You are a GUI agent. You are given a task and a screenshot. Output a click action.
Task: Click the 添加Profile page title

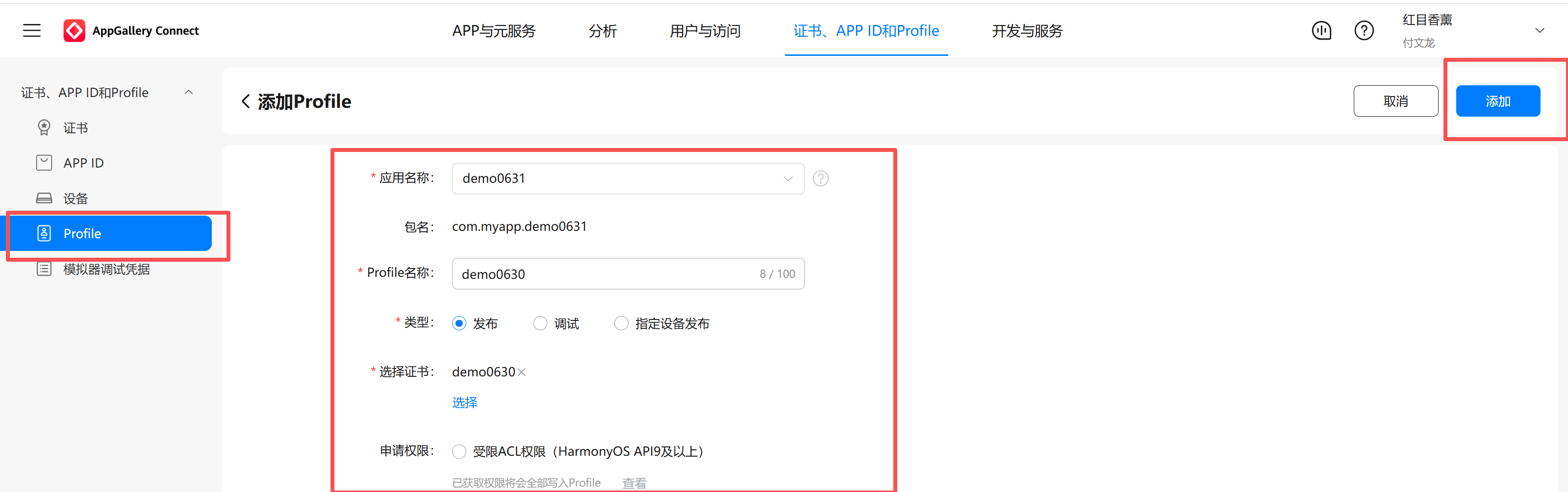pos(304,101)
